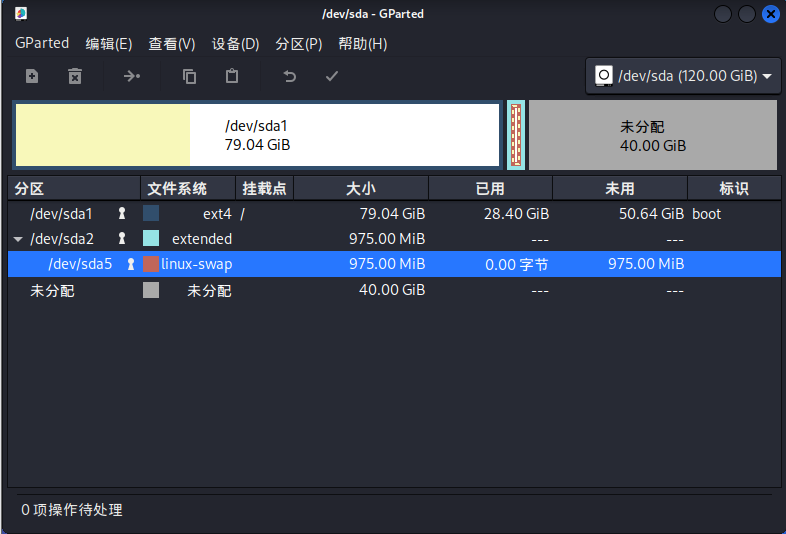Click the / mount point of /dev/sda1
Screen dimensions: 786x534
tap(243, 214)
